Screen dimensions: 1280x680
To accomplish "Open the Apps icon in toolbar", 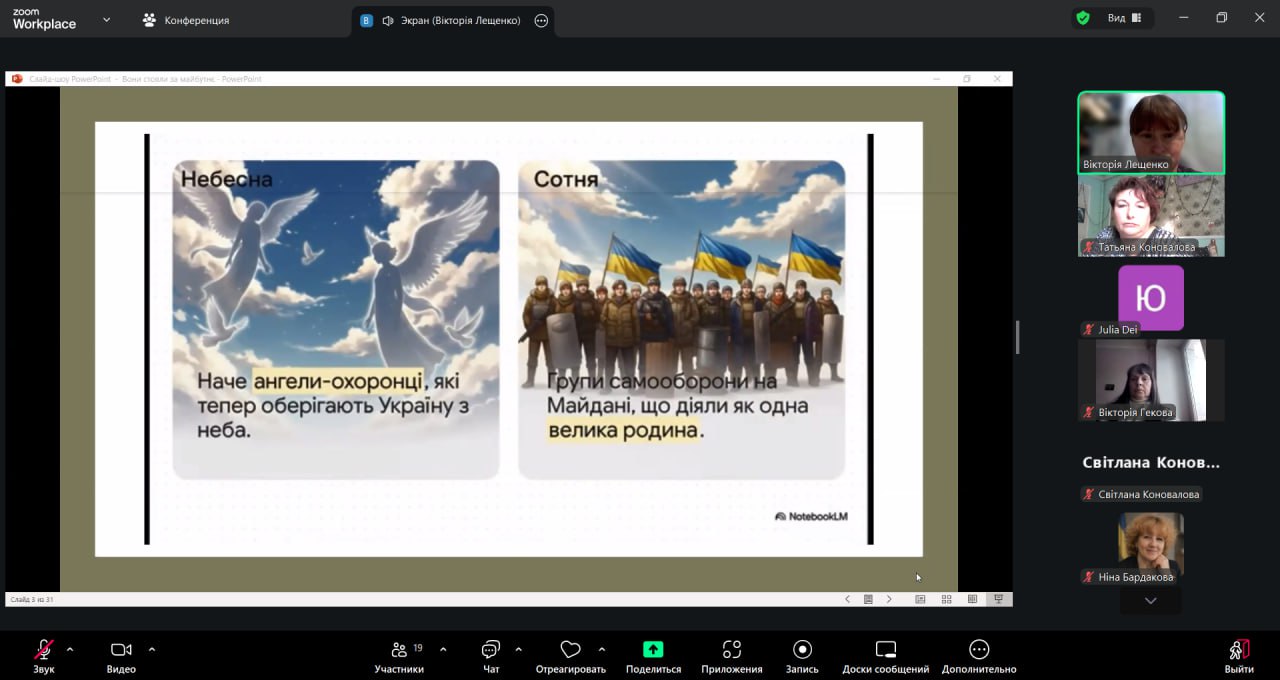I will point(731,650).
